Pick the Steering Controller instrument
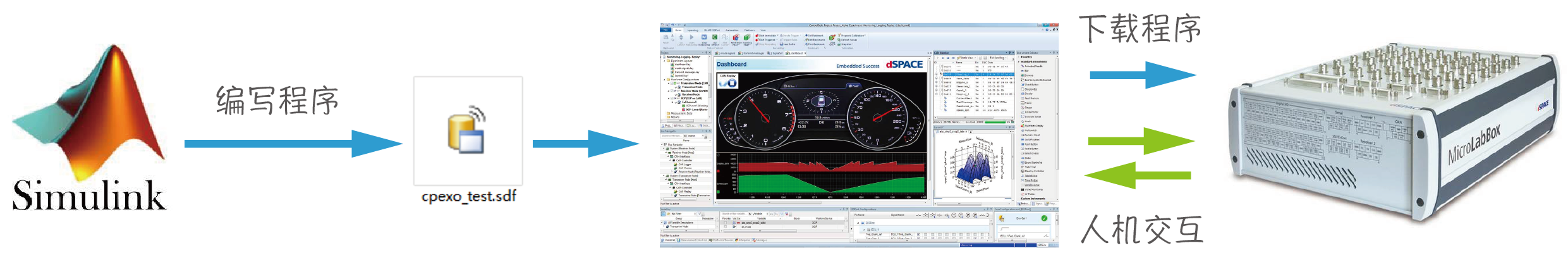 click(1033, 171)
